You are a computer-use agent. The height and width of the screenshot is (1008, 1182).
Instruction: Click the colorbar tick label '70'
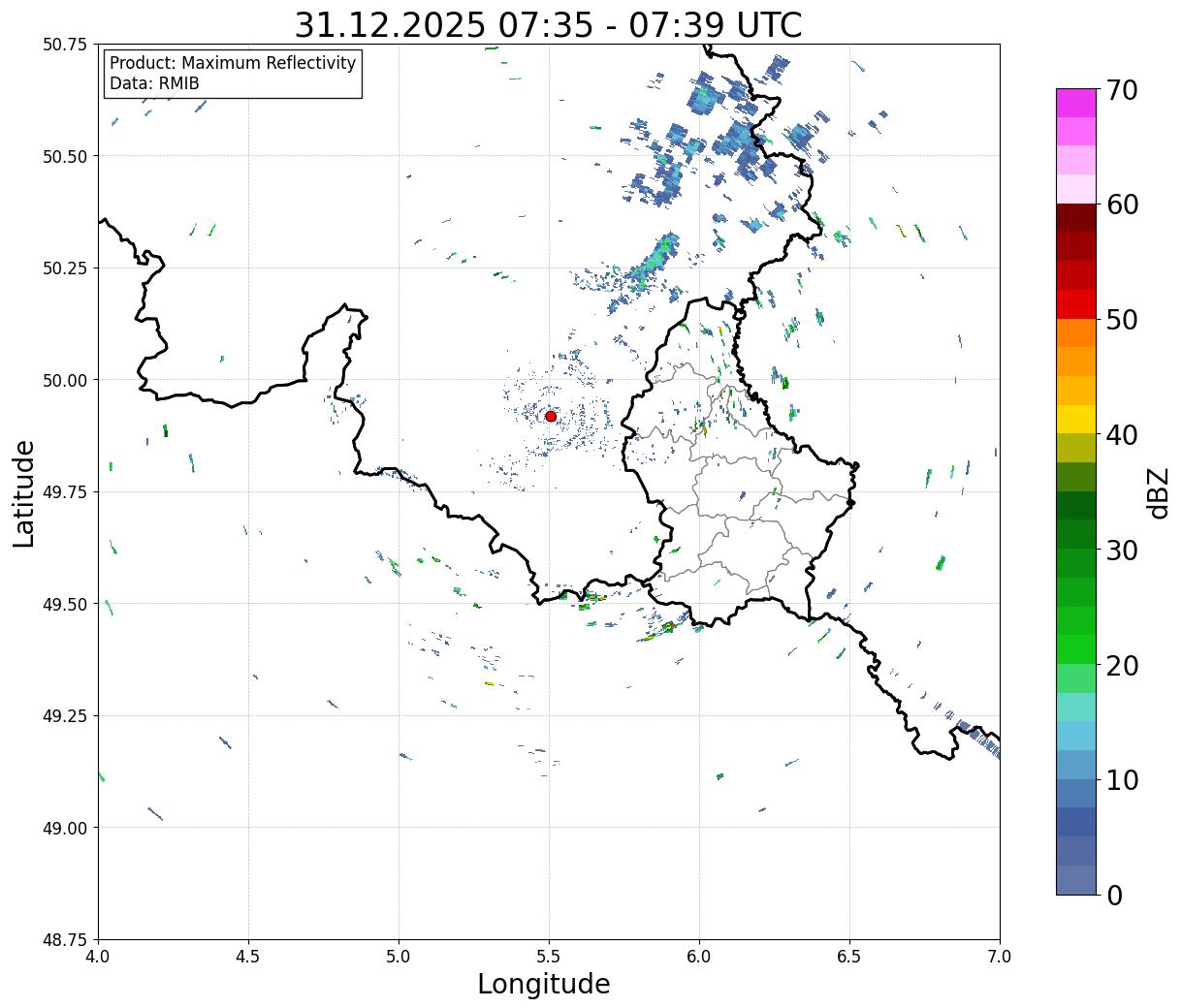[x=1121, y=90]
